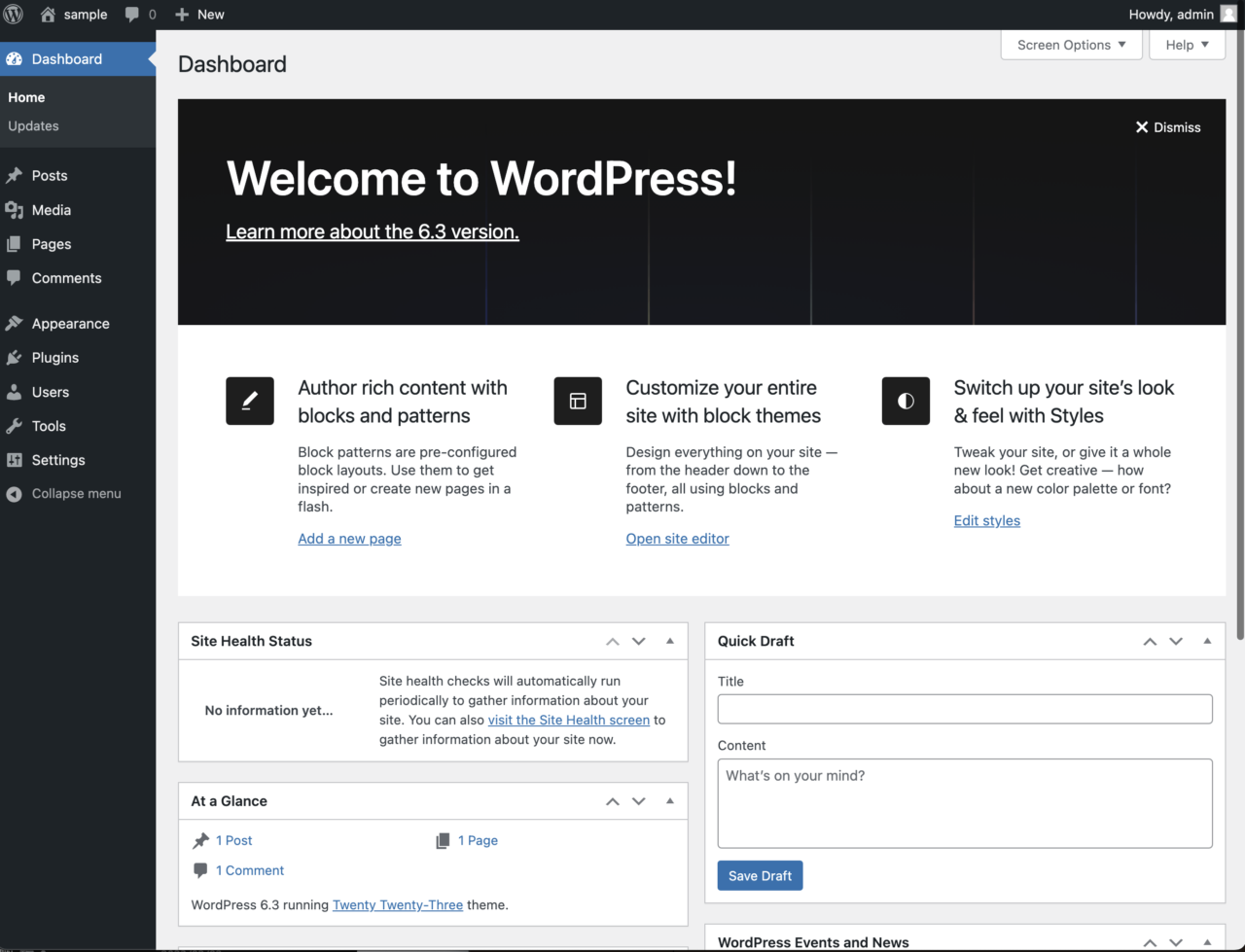Click the layout icon for block themes
This screenshot has height=952, width=1245.
point(578,401)
